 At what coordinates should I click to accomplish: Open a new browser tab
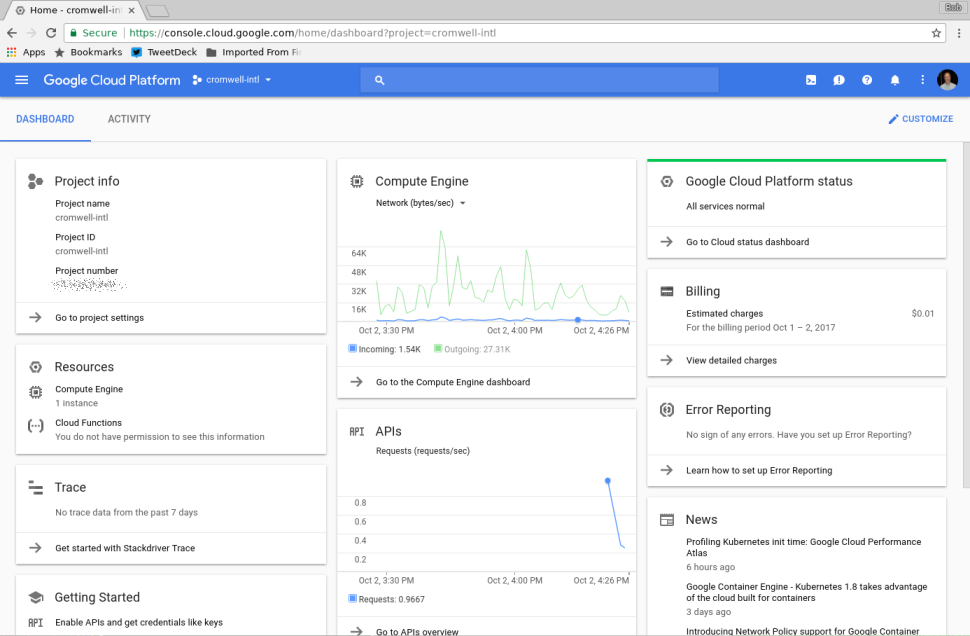[x=158, y=11]
